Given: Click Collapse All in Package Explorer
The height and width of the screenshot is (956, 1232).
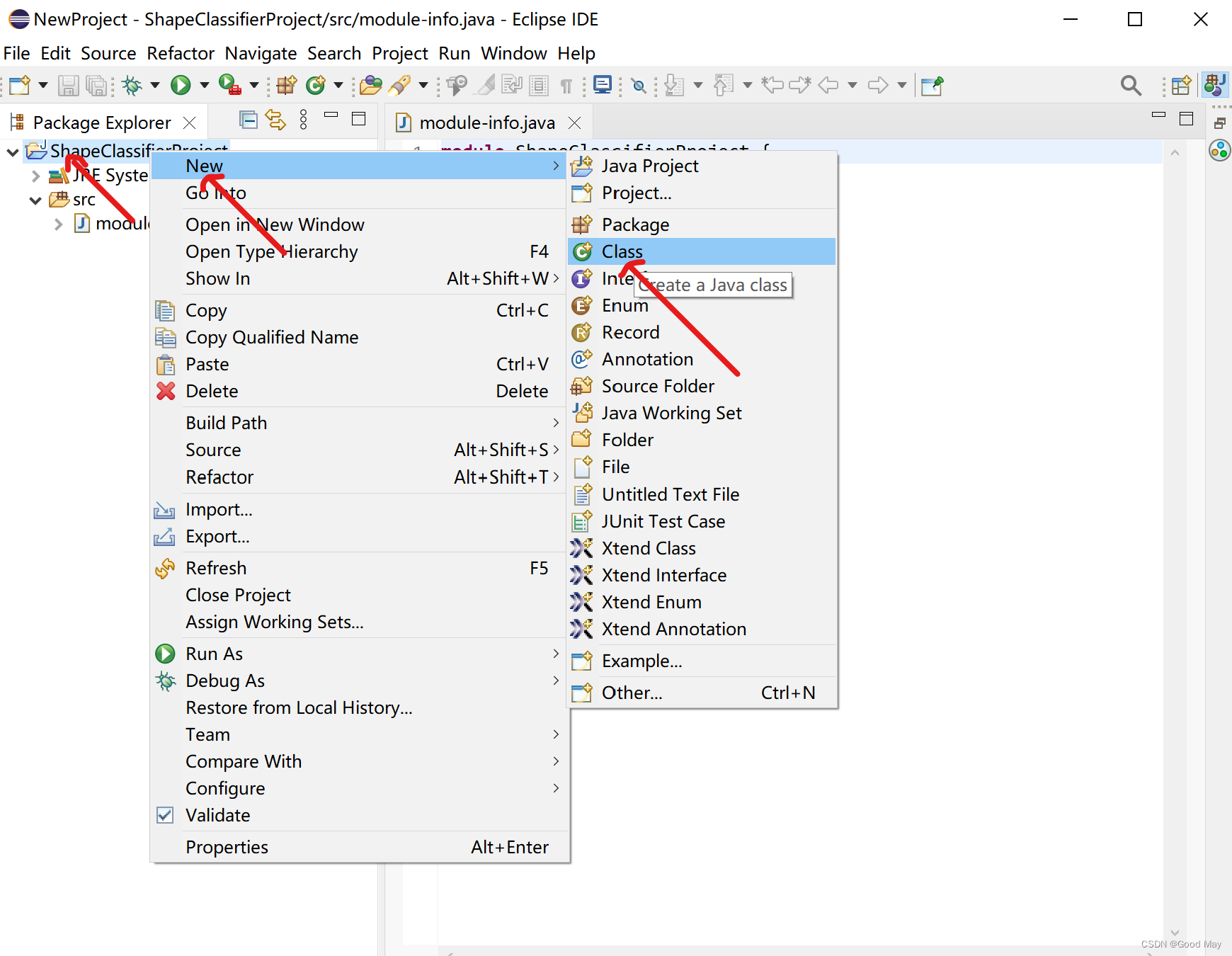Looking at the screenshot, I should tap(249, 120).
